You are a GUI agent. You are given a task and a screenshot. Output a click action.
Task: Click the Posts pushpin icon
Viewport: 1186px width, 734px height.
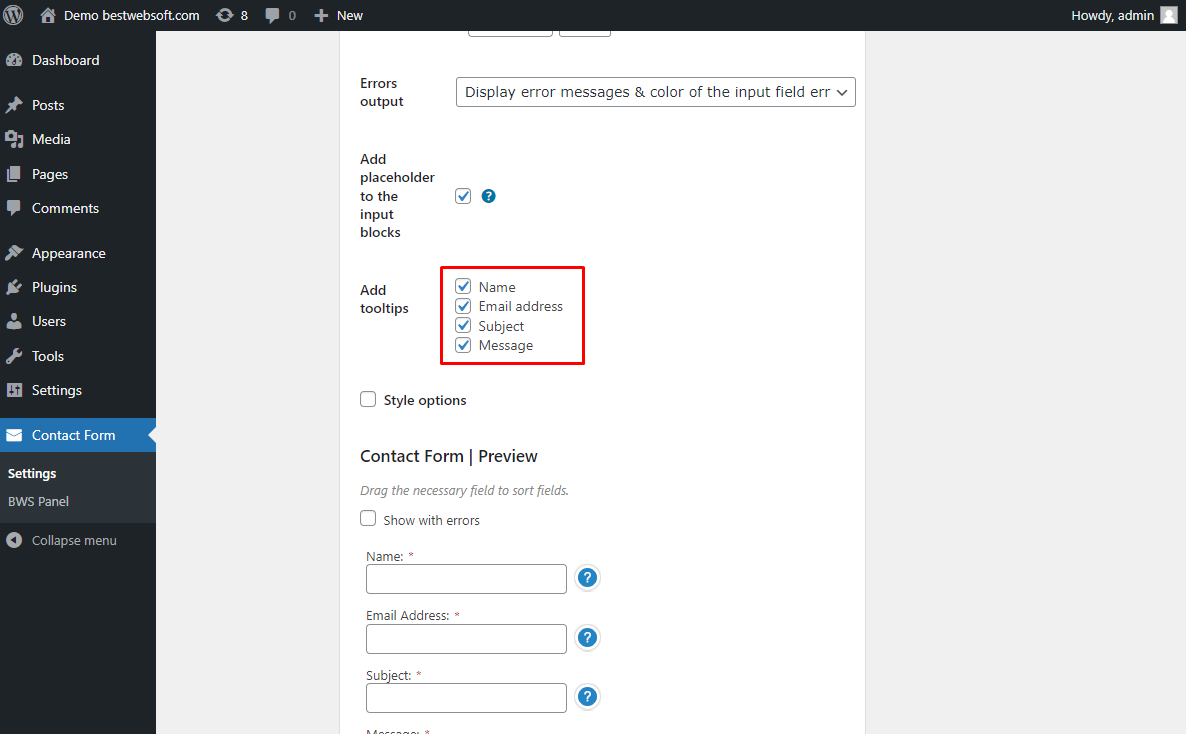pos(14,105)
